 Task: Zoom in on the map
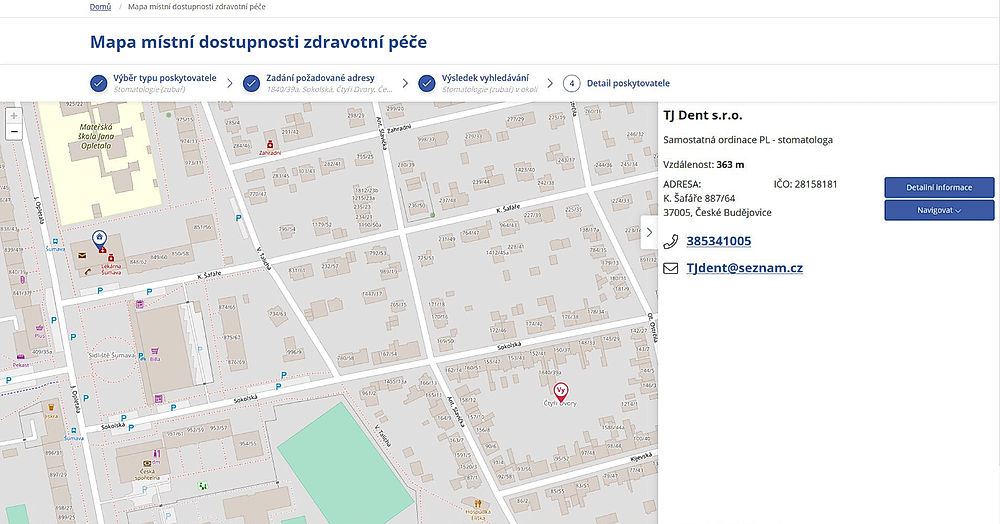[x=14, y=114]
